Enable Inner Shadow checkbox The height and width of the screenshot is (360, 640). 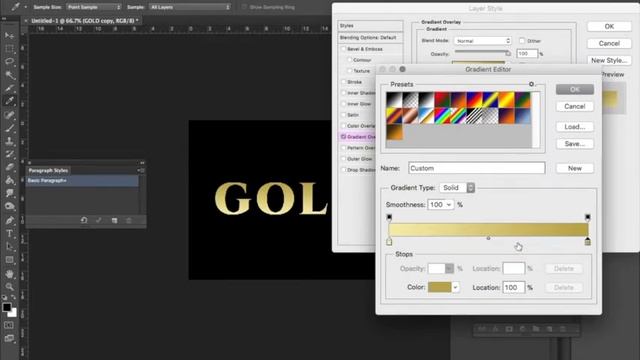click(x=344, y=93)
